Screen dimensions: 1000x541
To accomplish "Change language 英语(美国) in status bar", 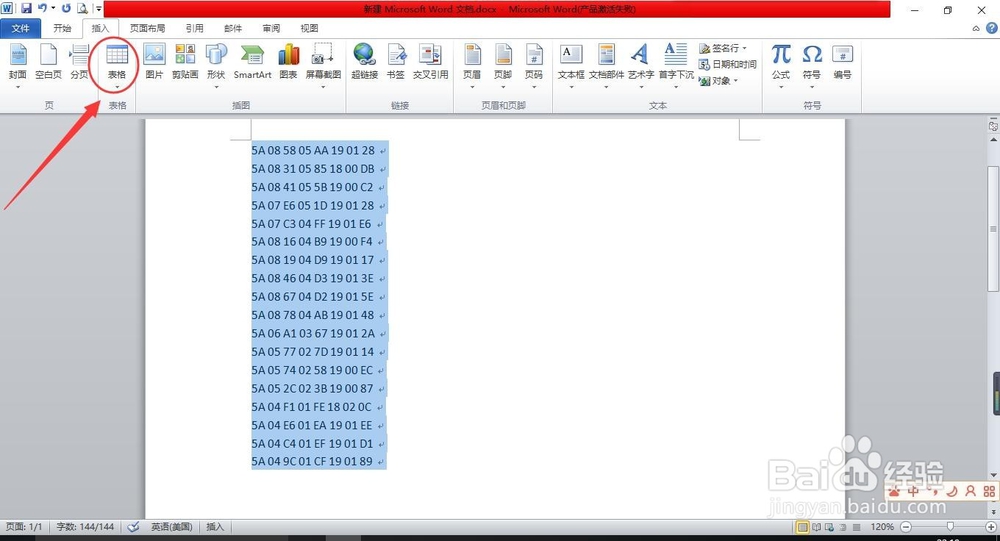I will click(x=172, y=527).
